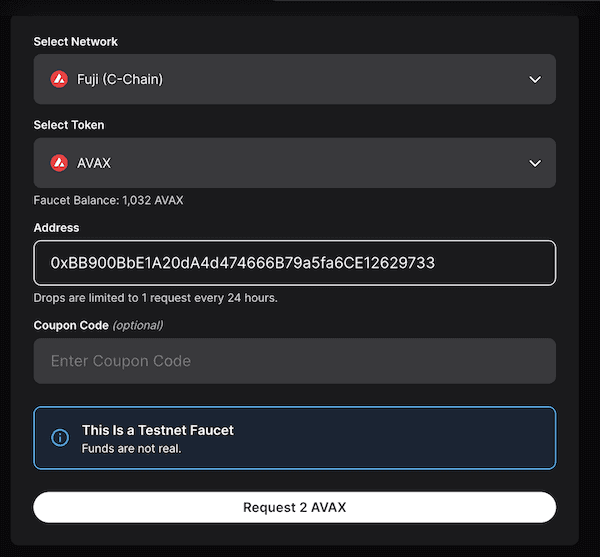The width and height of the screenshot is (600, 557).
Task: Click the Address field label
Action: pos(56,228)
